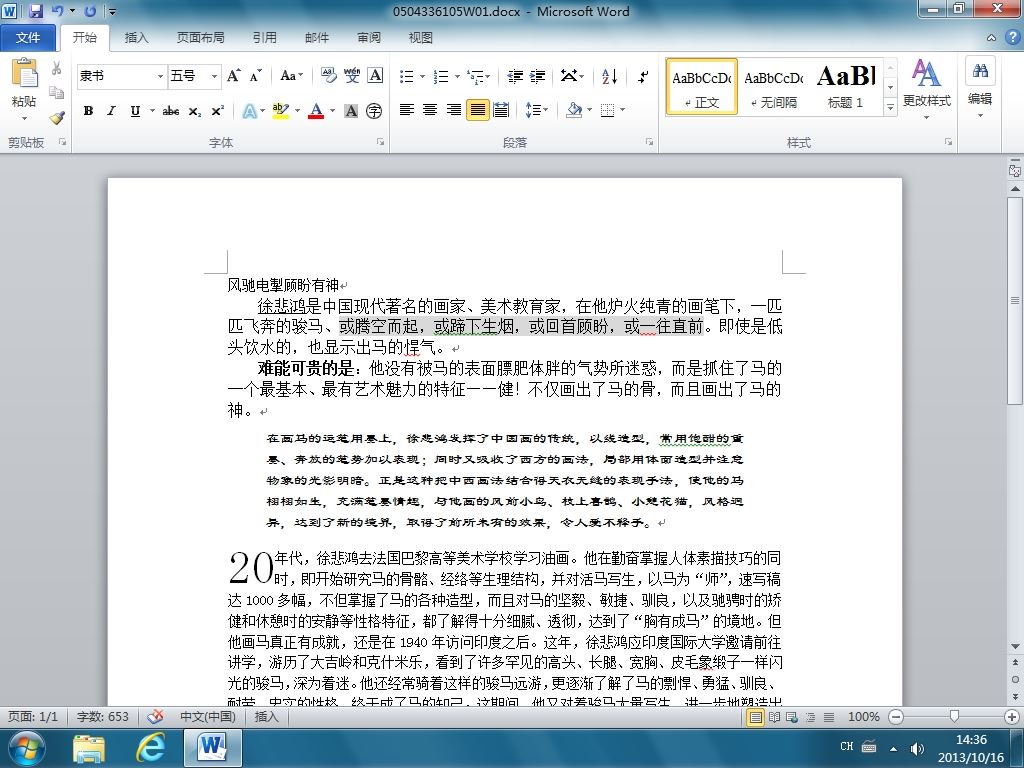The height and width of the screenshot is (768, 1024).
Task: Click the character border A icon
Action: point(375,76)
